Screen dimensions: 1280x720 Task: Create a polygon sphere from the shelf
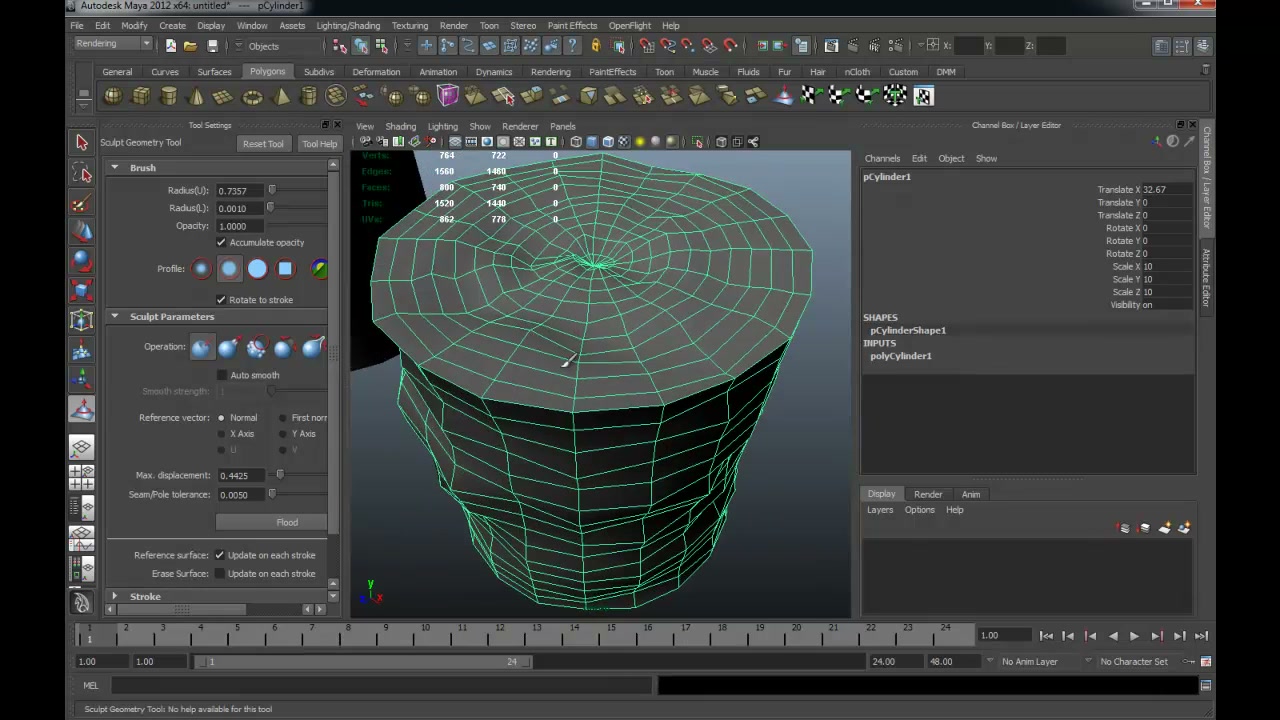tap(113, 96)
